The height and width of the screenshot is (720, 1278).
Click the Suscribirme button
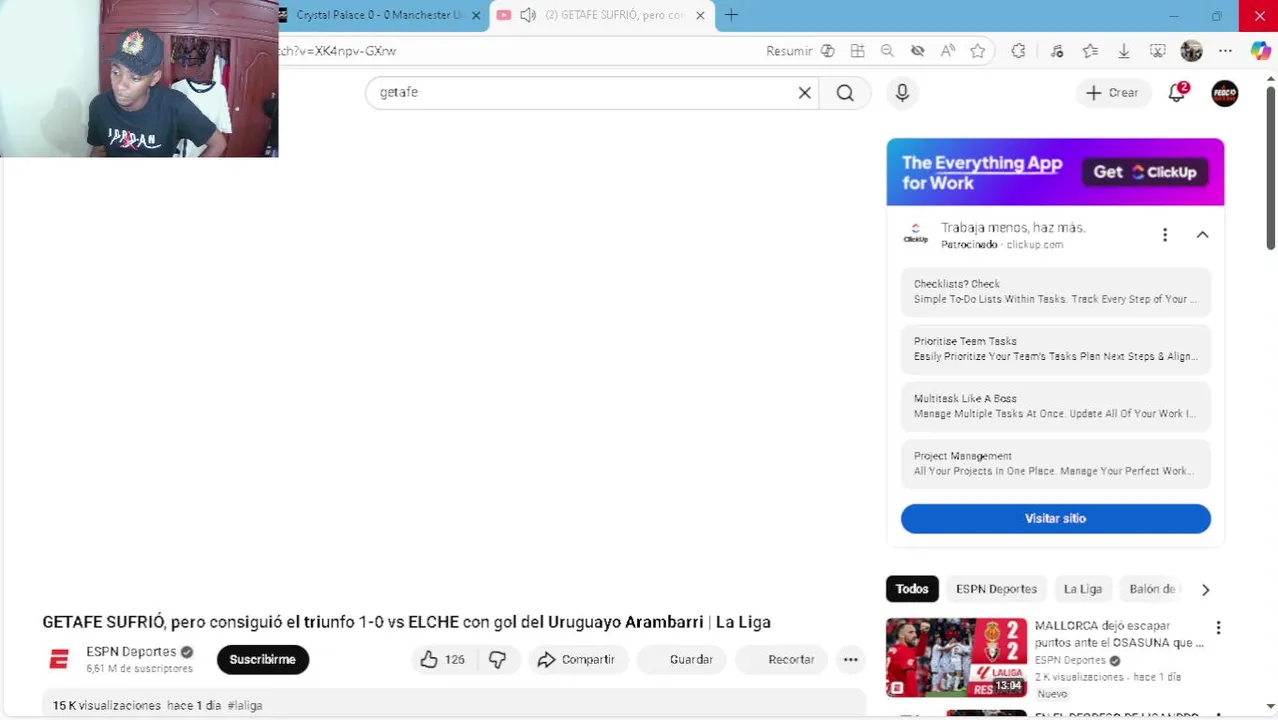[x=263, y=659]
